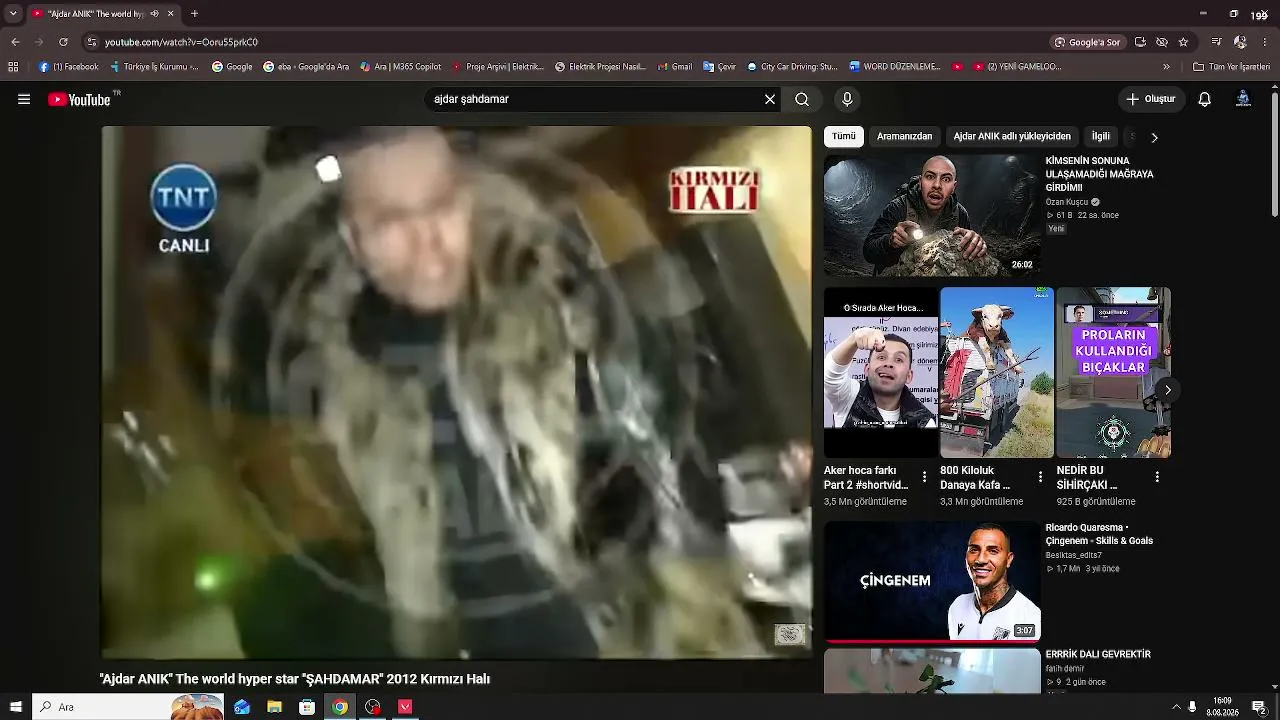
Task: Open the Türkiye İş Kurumu bookmark
Action: (155, 67)
